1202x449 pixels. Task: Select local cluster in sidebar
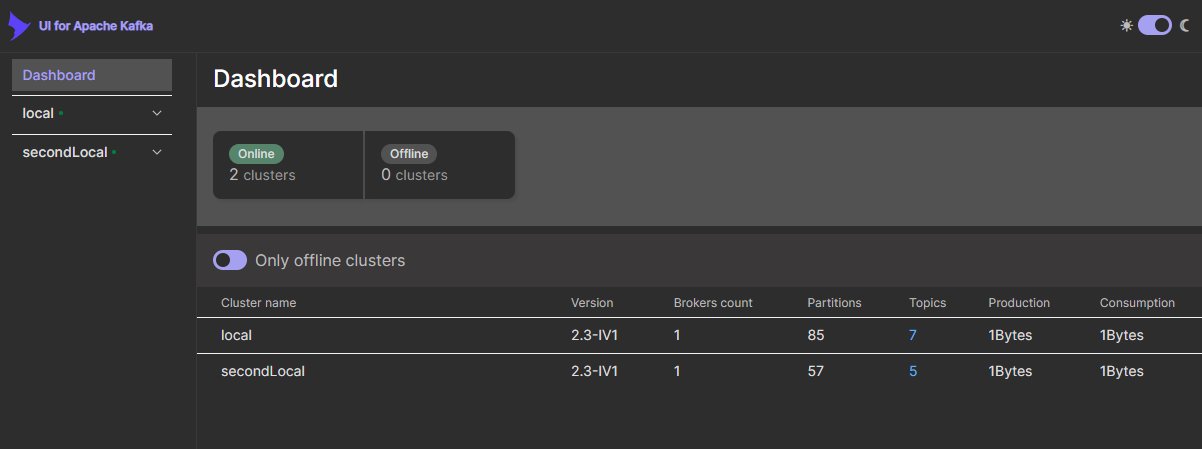point(38,113)
